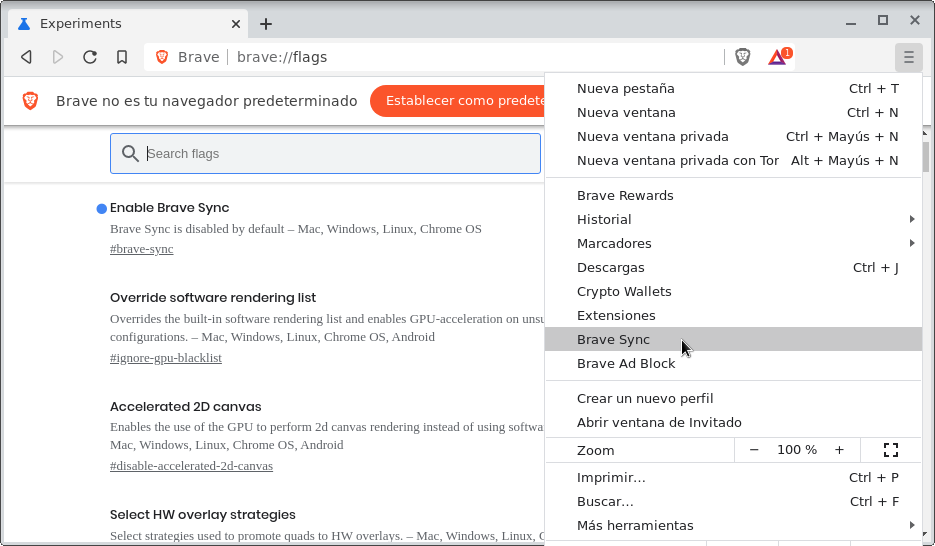This screenshot has width=935, height=546.
Task: Choose Crypto Wallets menu entry
Action: [624, 291]
